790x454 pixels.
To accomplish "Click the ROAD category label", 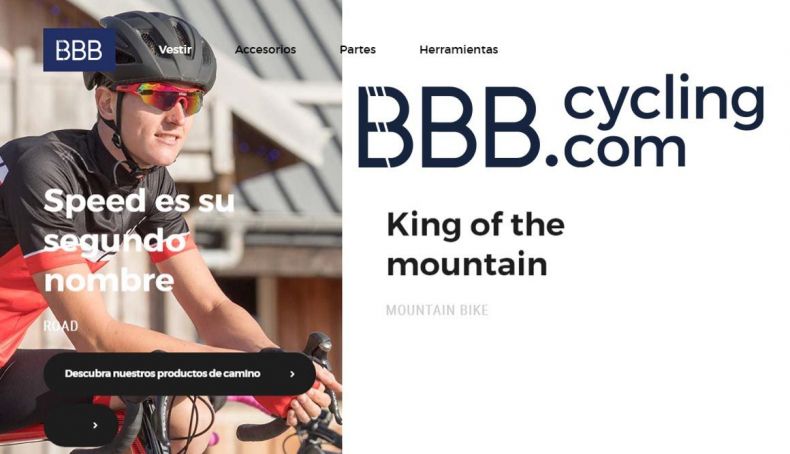I will (x=61, y=326).
